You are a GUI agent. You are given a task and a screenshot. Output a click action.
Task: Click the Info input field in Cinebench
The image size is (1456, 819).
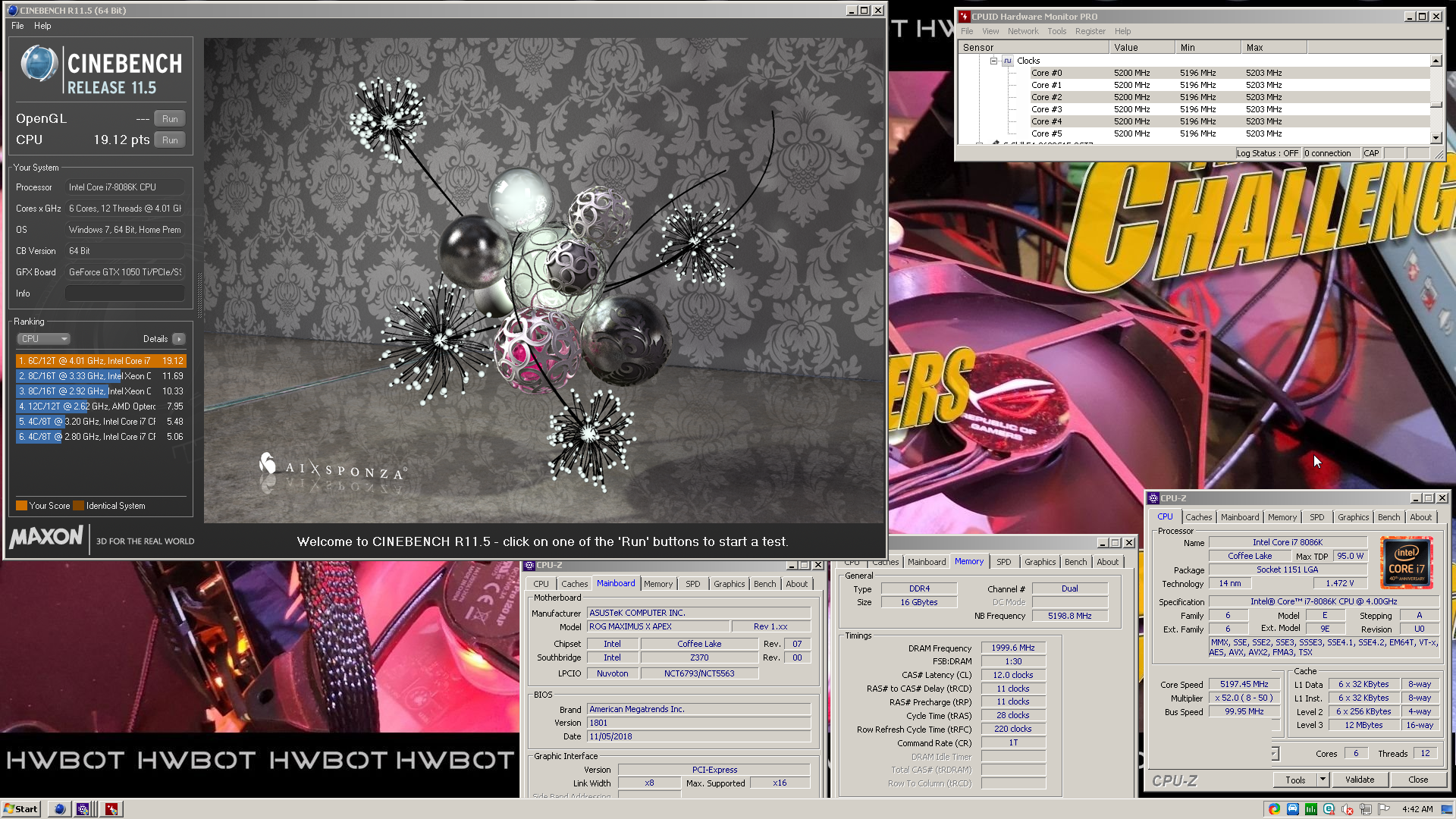125,293
